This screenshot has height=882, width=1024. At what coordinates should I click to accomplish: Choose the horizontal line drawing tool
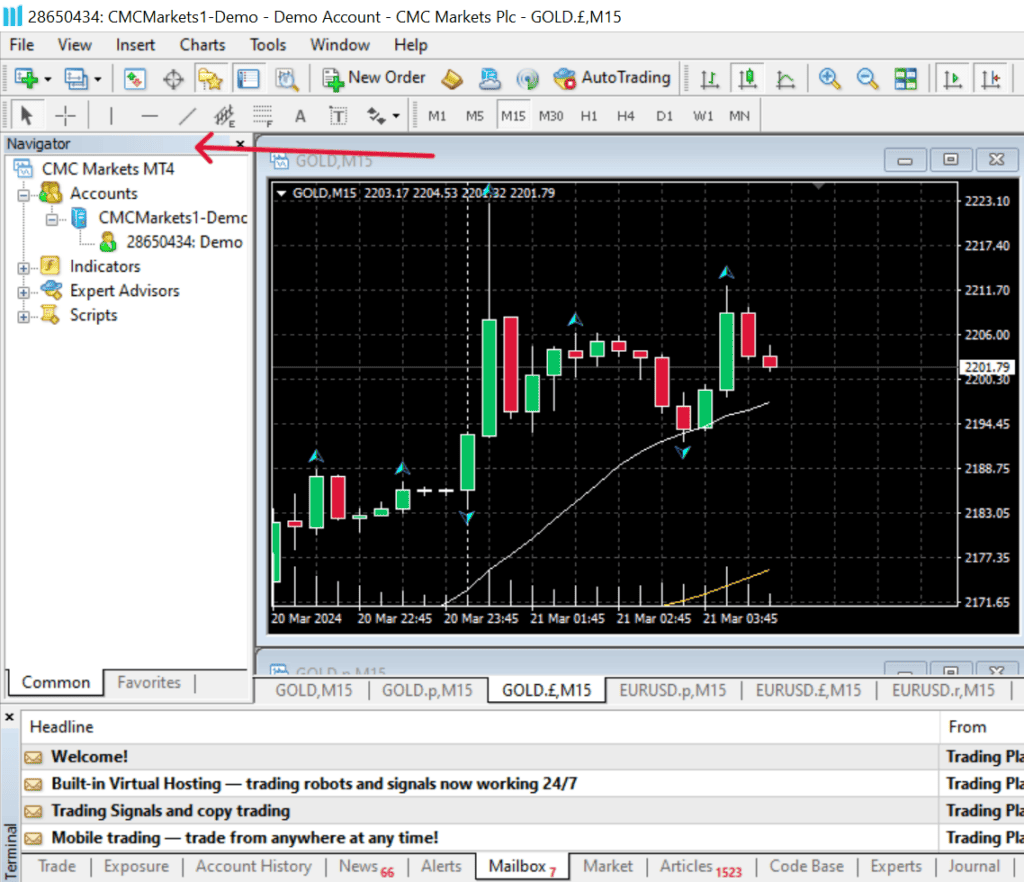150,116
